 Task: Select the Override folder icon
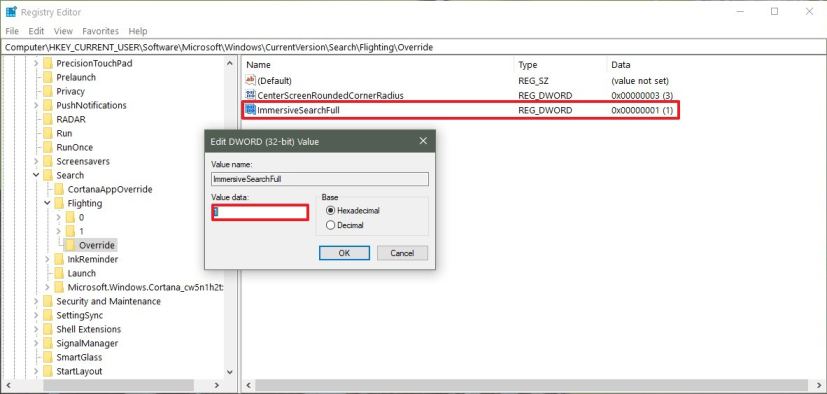point(71,245)
